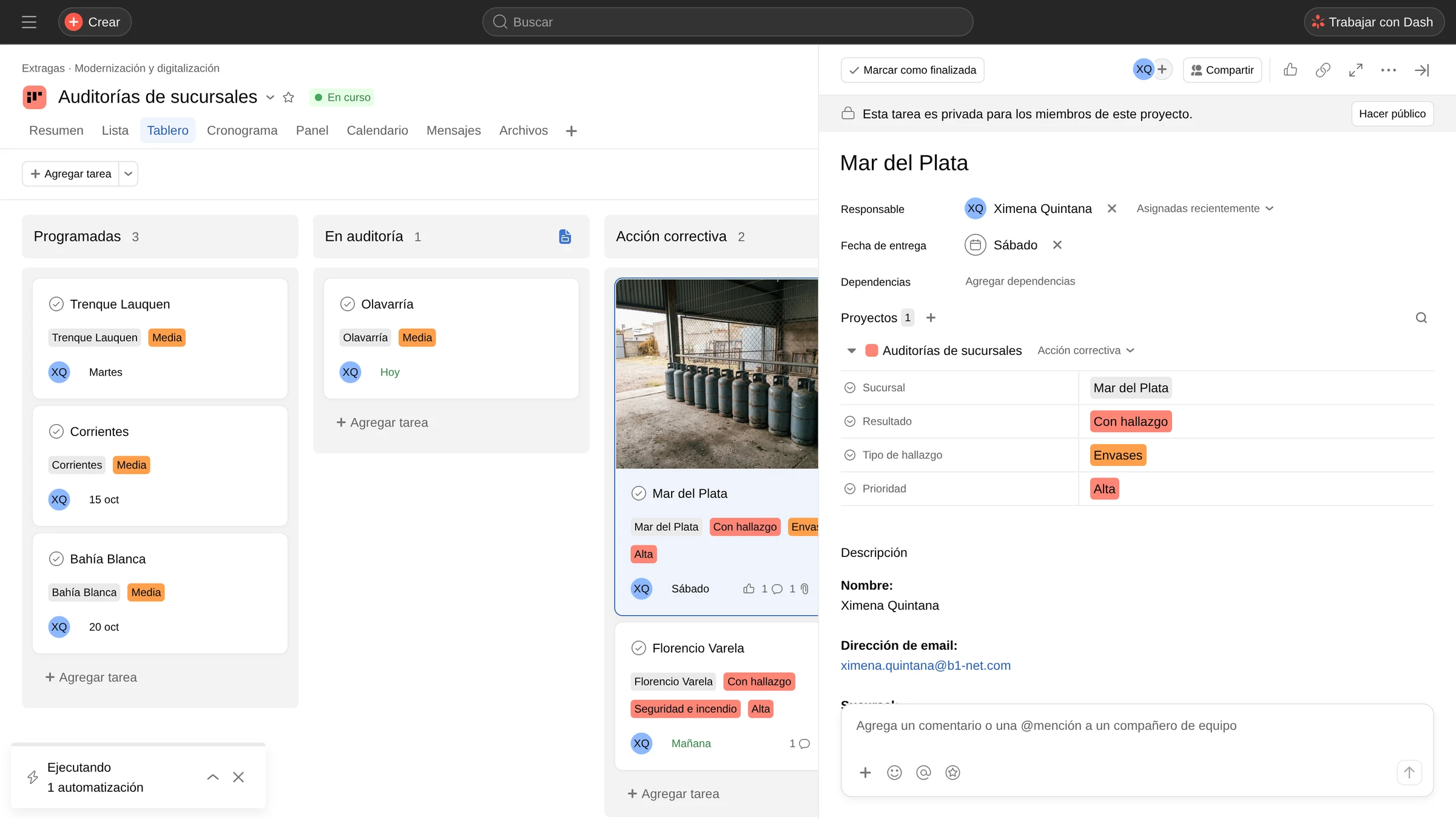
Task: Switch to the Cronograma tab
Action: click(x=242, y=130)
